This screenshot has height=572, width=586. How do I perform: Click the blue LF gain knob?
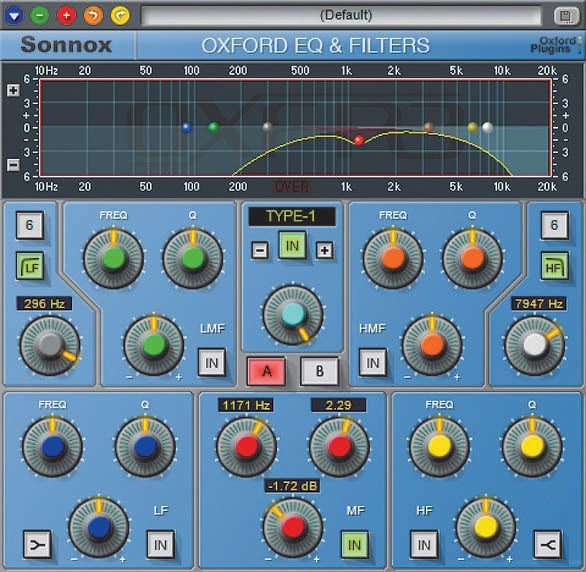coord(99,528)
